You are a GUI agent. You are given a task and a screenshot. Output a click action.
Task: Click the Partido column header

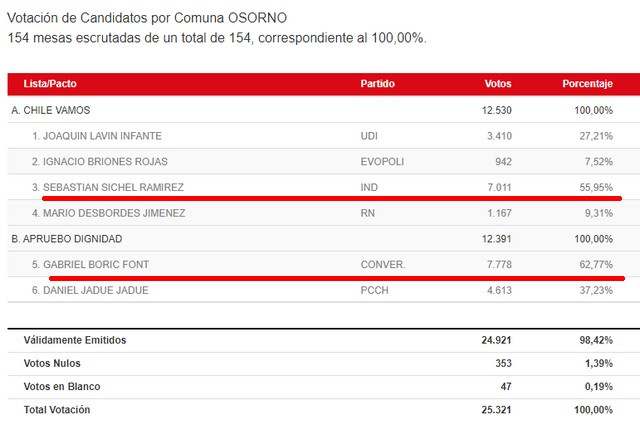(x=377, y=84)
